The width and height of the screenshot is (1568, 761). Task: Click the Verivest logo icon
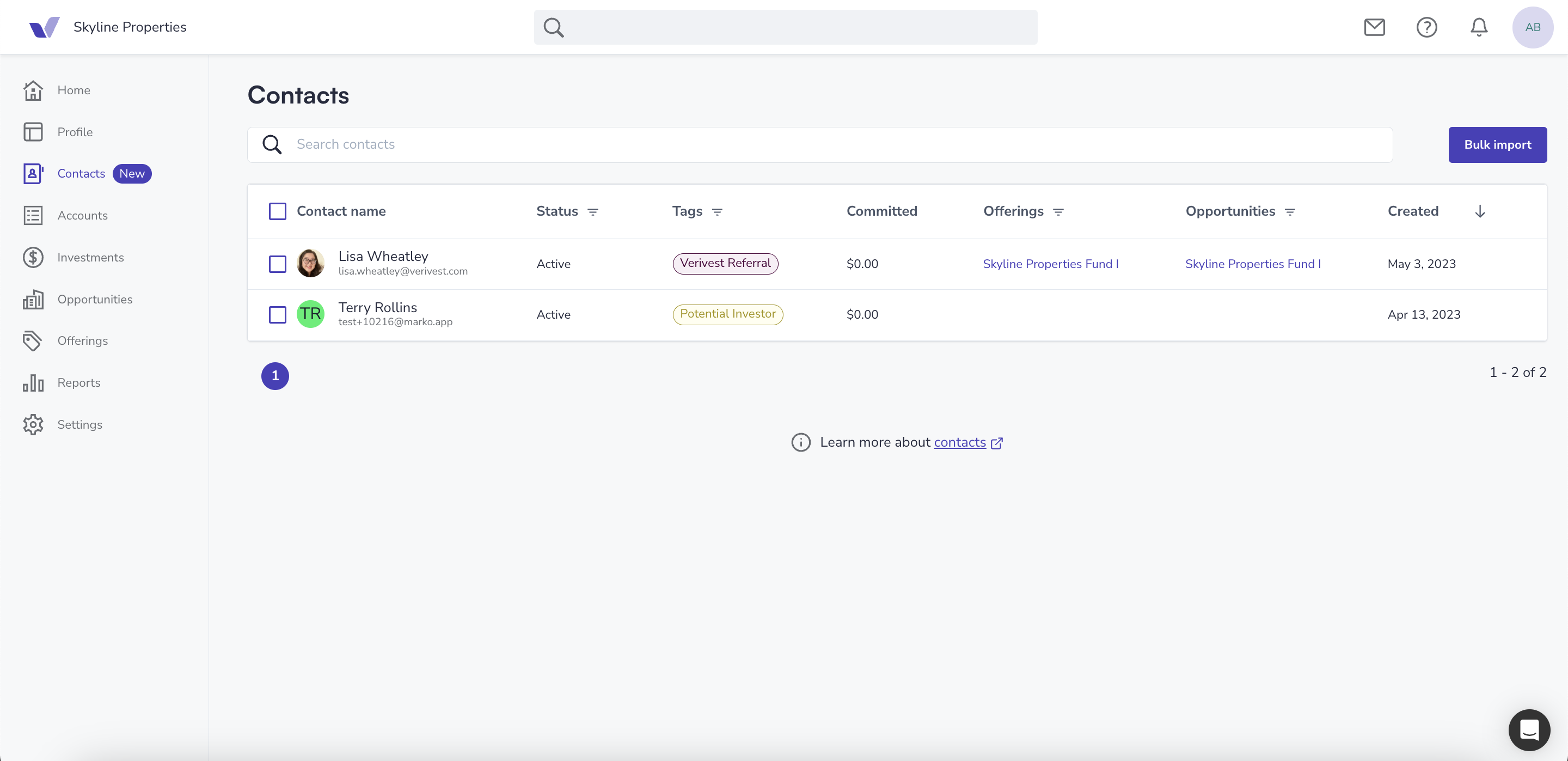(x=45, y=27)
